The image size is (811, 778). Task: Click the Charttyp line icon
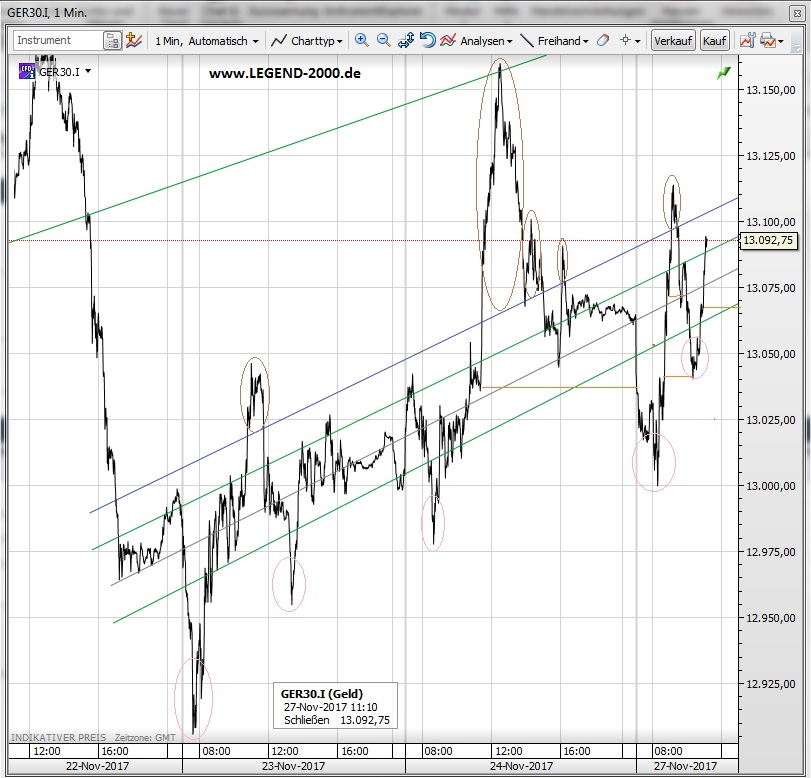[279, 40]
